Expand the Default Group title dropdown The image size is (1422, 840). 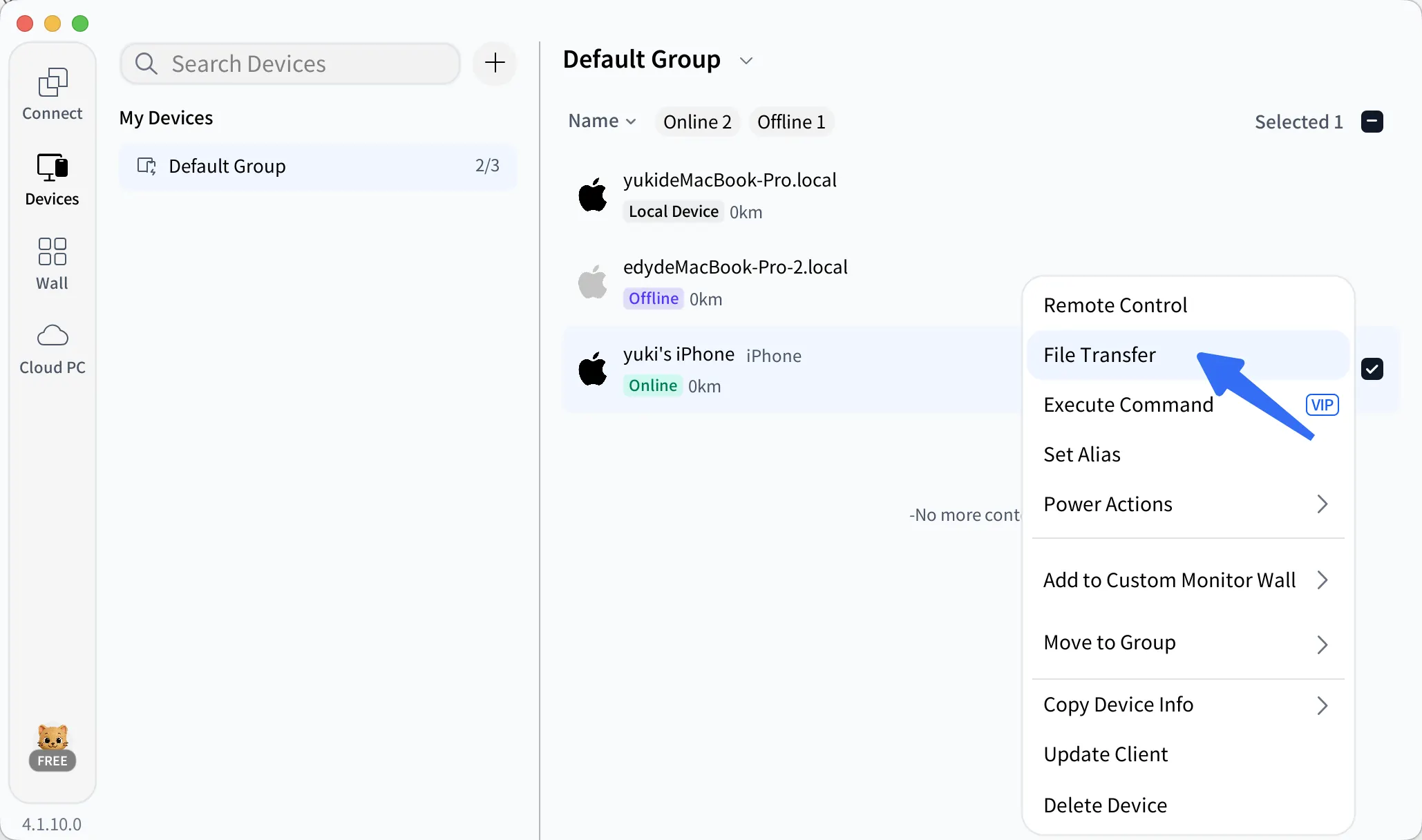pyautogui.click(x=746, y=61)
